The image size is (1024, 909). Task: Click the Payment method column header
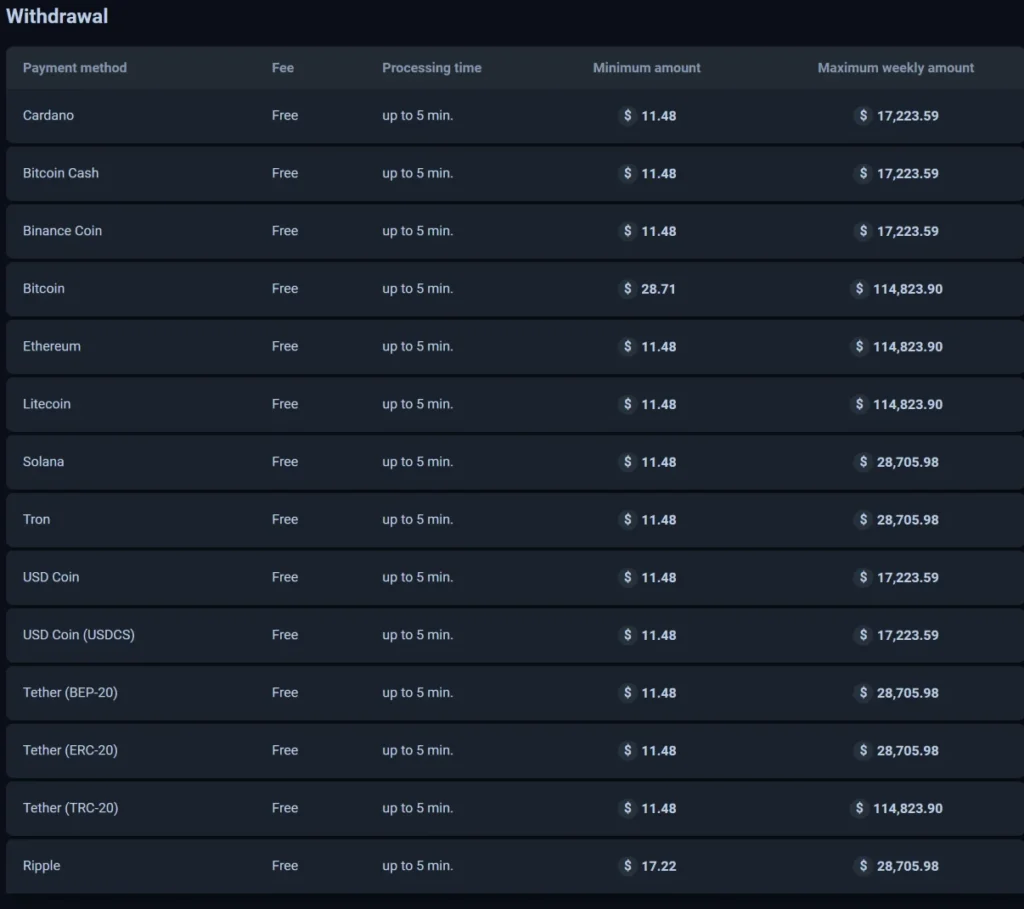(x=74, y=68)
